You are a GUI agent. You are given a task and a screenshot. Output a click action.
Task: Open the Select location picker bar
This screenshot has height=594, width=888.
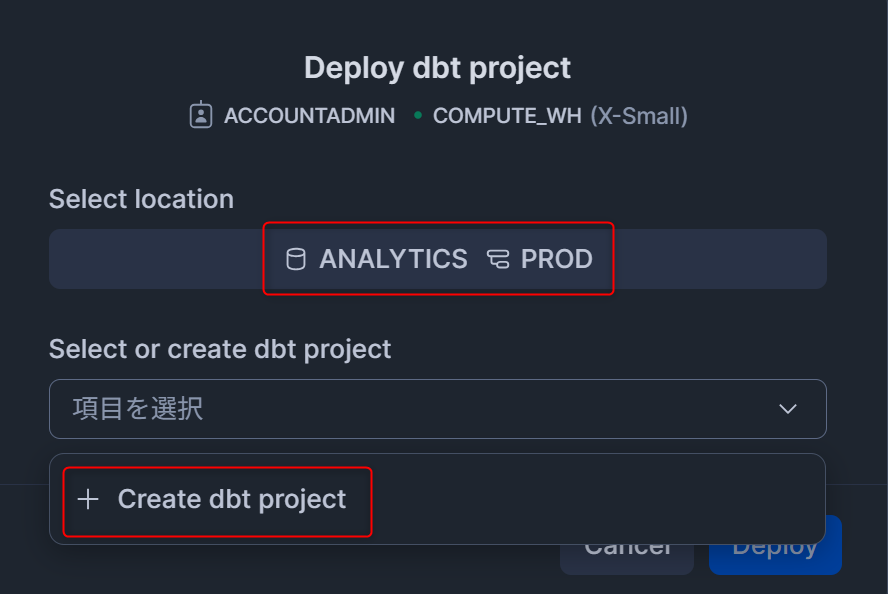[x=438, y=259]
